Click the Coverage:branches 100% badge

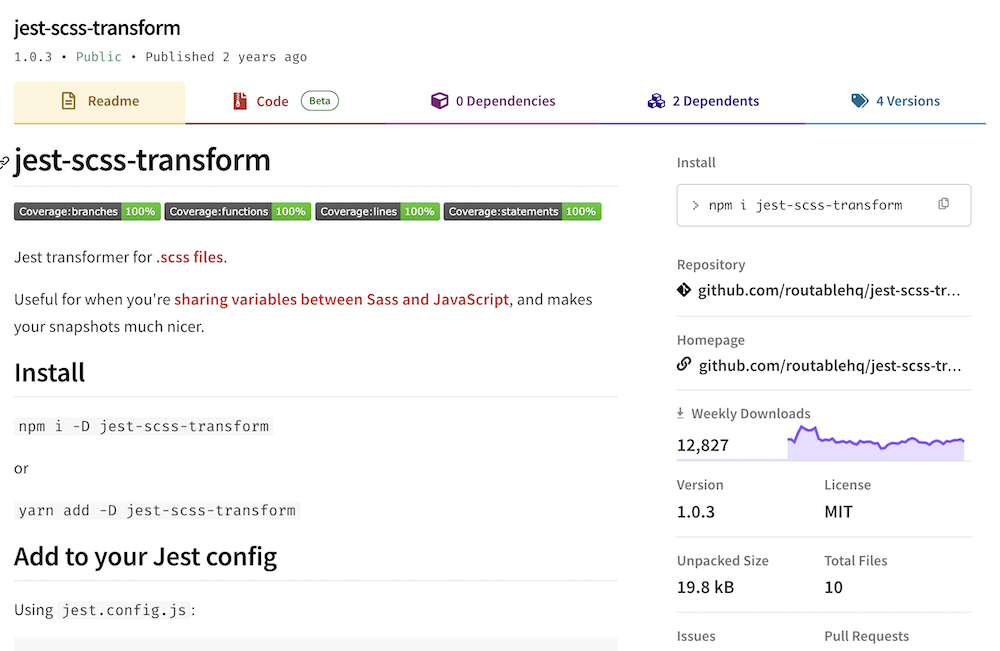pyautogui.click(x=87, y=212)
